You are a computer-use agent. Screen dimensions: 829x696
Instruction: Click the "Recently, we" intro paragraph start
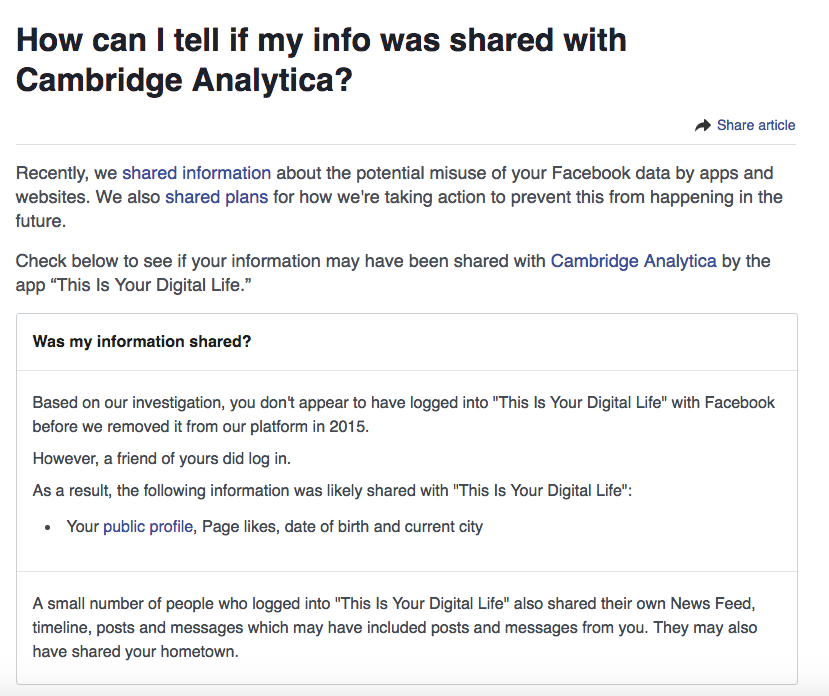coord(66,173)
